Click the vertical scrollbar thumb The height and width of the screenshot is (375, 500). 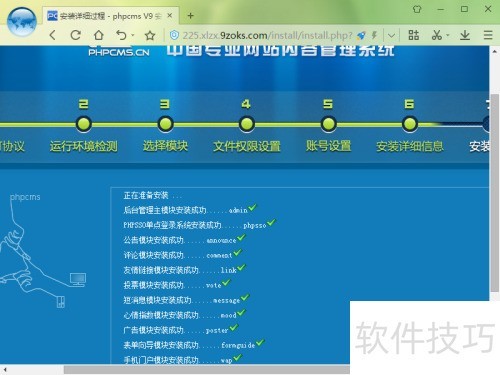(x=495, y=193)
